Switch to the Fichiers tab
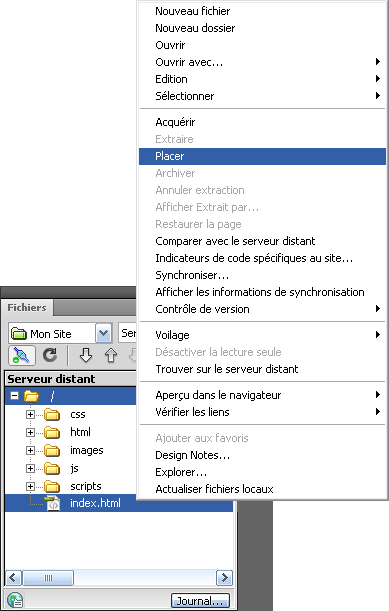The image size is (389, 611). pyautogui.click(x=27, y=307)
